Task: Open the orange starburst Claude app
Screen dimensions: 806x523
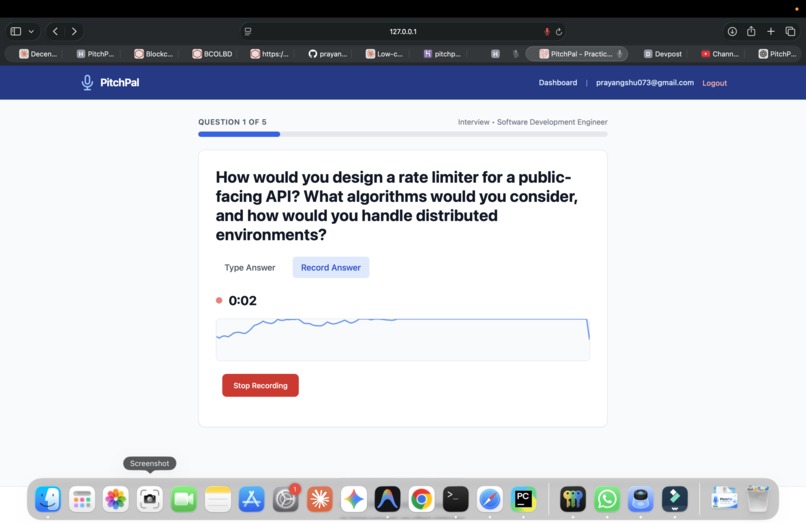Action: pos(320,499)
